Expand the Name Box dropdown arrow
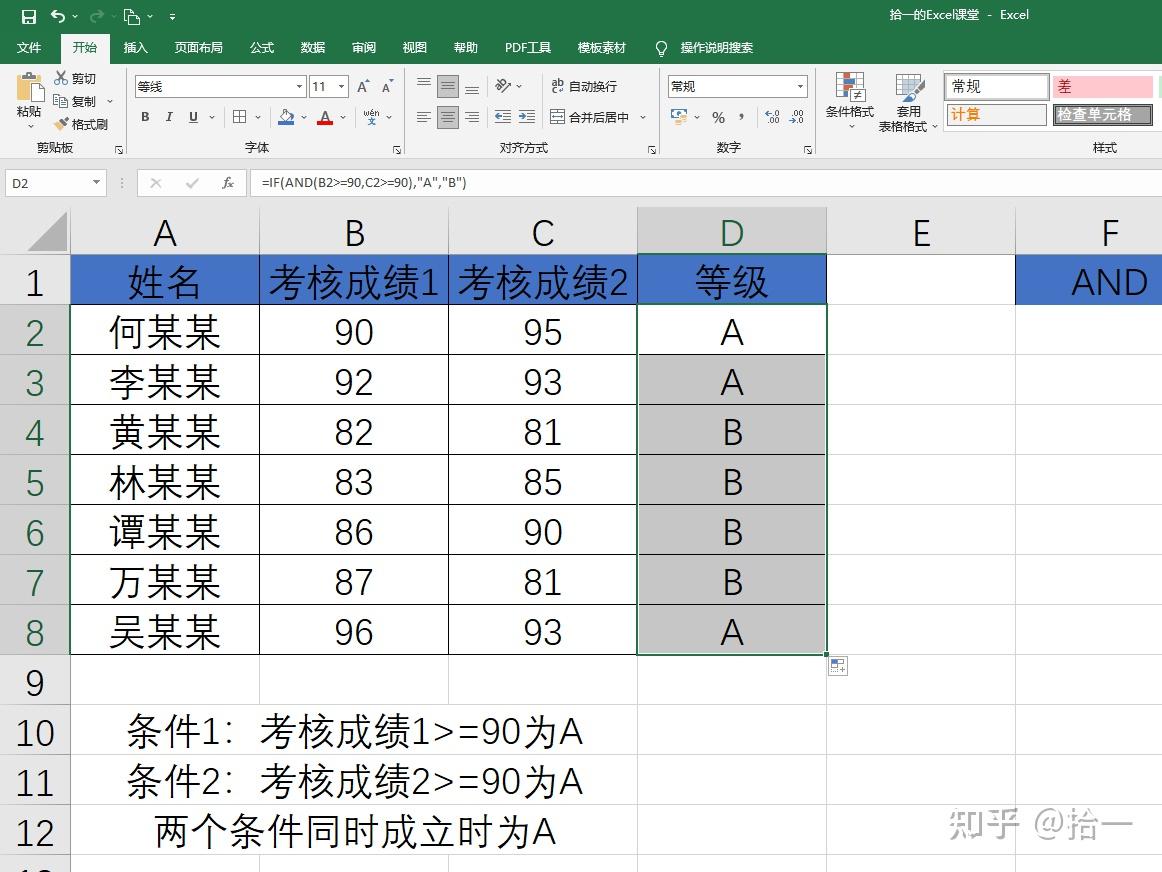 pos(96,183)
